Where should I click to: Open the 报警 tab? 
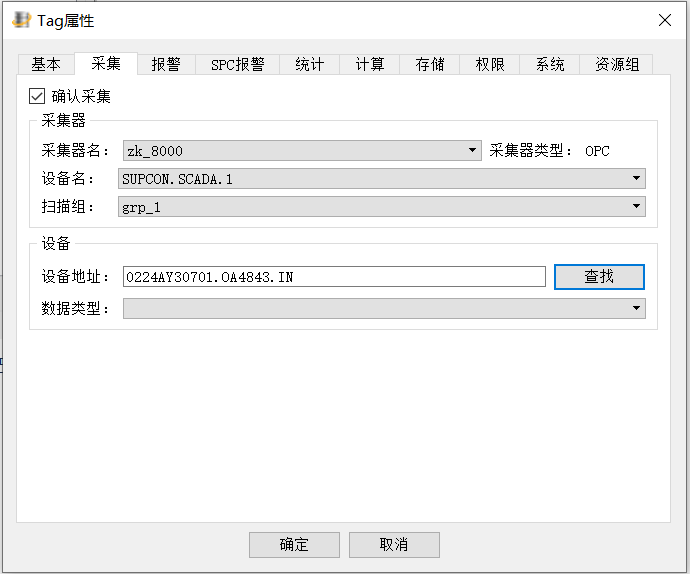166,65
